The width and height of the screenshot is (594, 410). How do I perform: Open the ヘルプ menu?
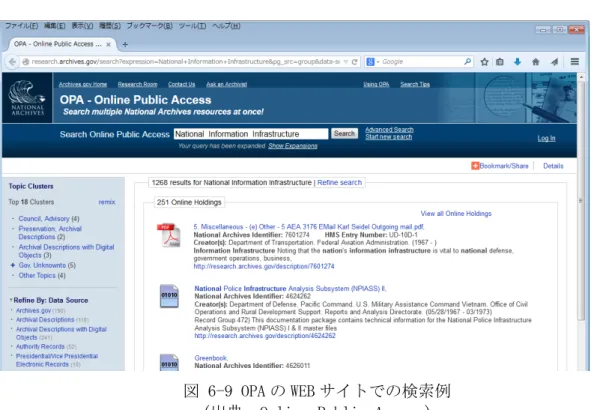point(226,26)
